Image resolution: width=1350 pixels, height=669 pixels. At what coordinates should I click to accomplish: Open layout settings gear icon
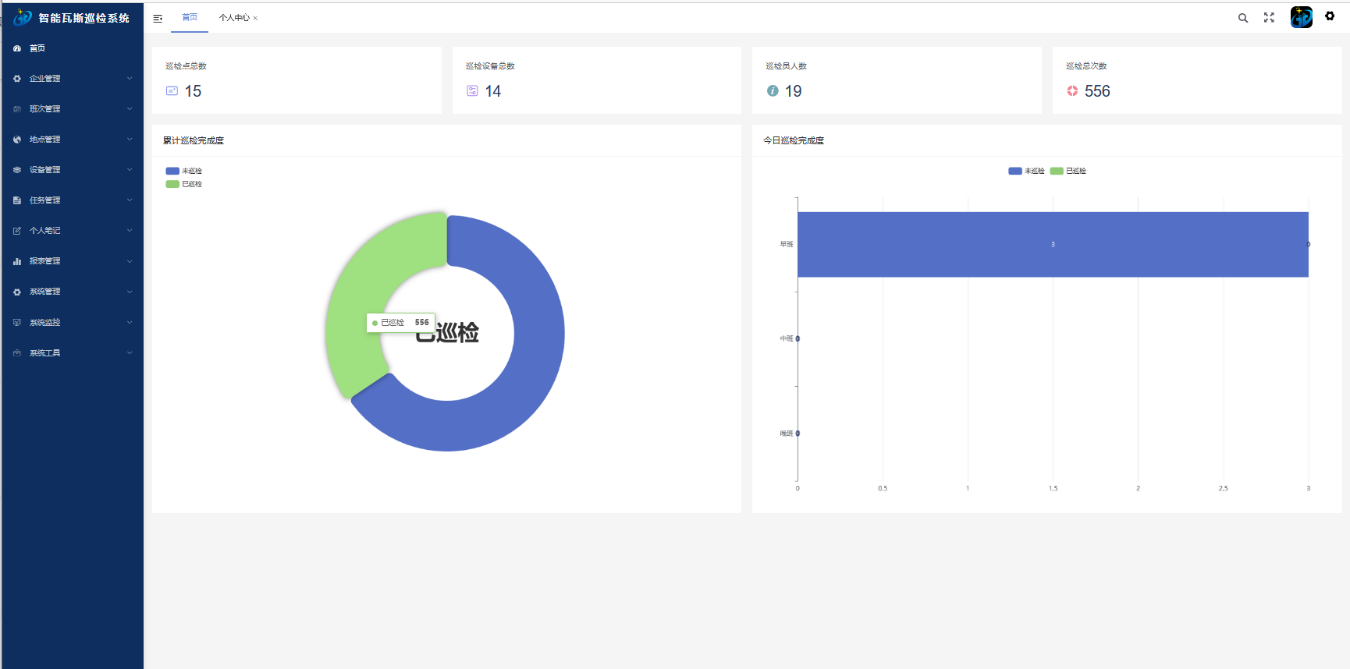point(1330,16)
